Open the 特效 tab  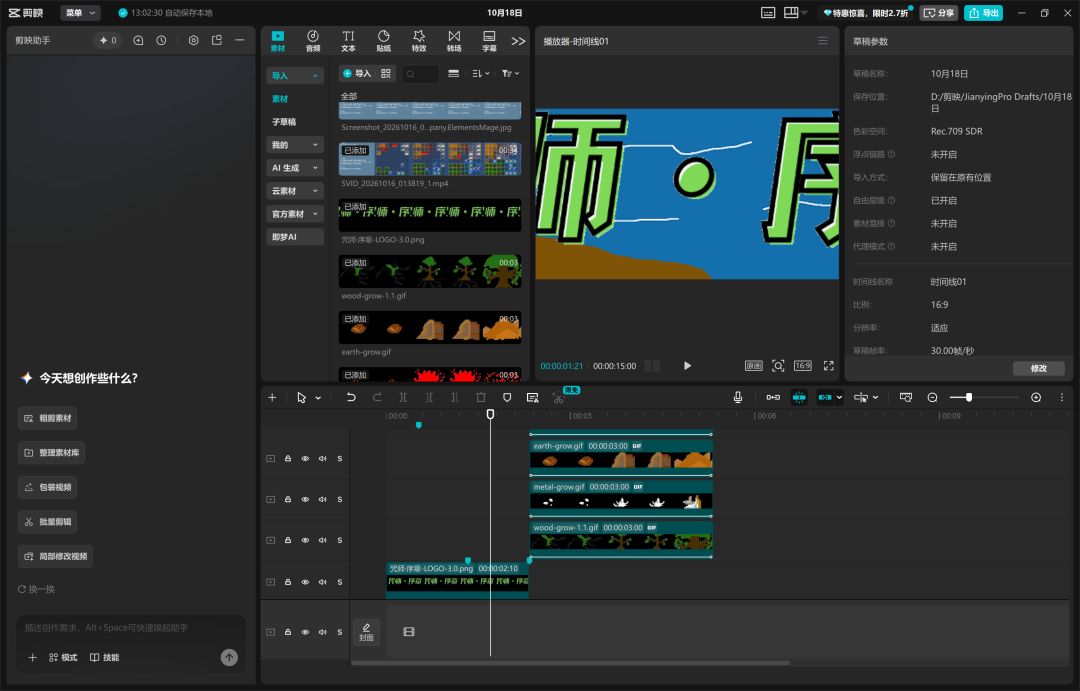pos(419,41)
